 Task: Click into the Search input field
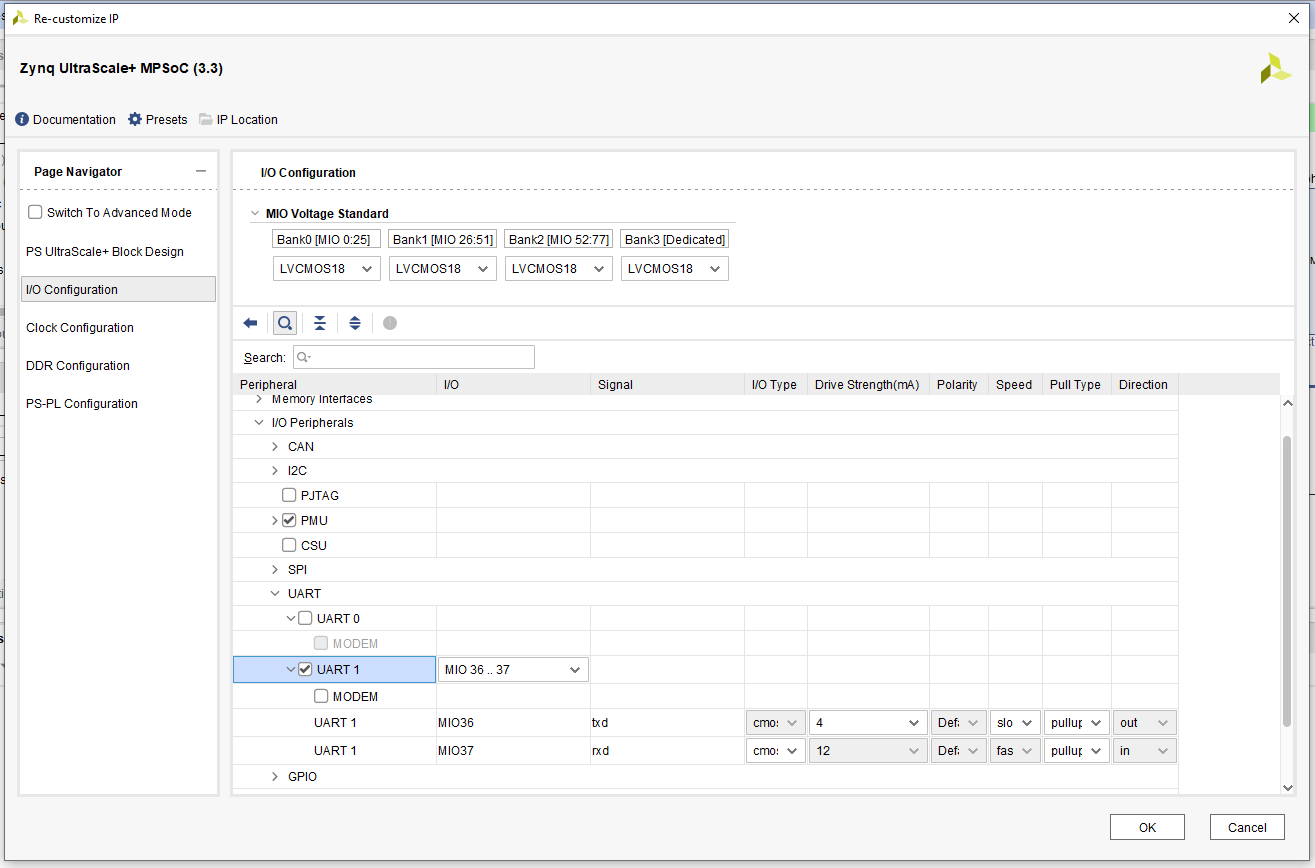tap(413, 357)
